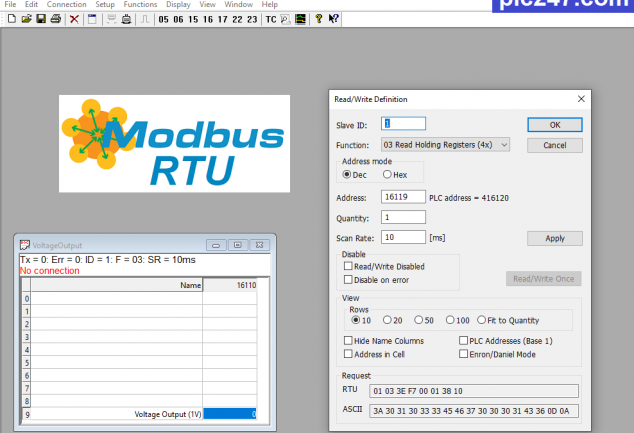Image resolution: width=634 pixels, height=433 pixels.
Task: Click the single pulse toolbar icon
Action: coord(145,19)
